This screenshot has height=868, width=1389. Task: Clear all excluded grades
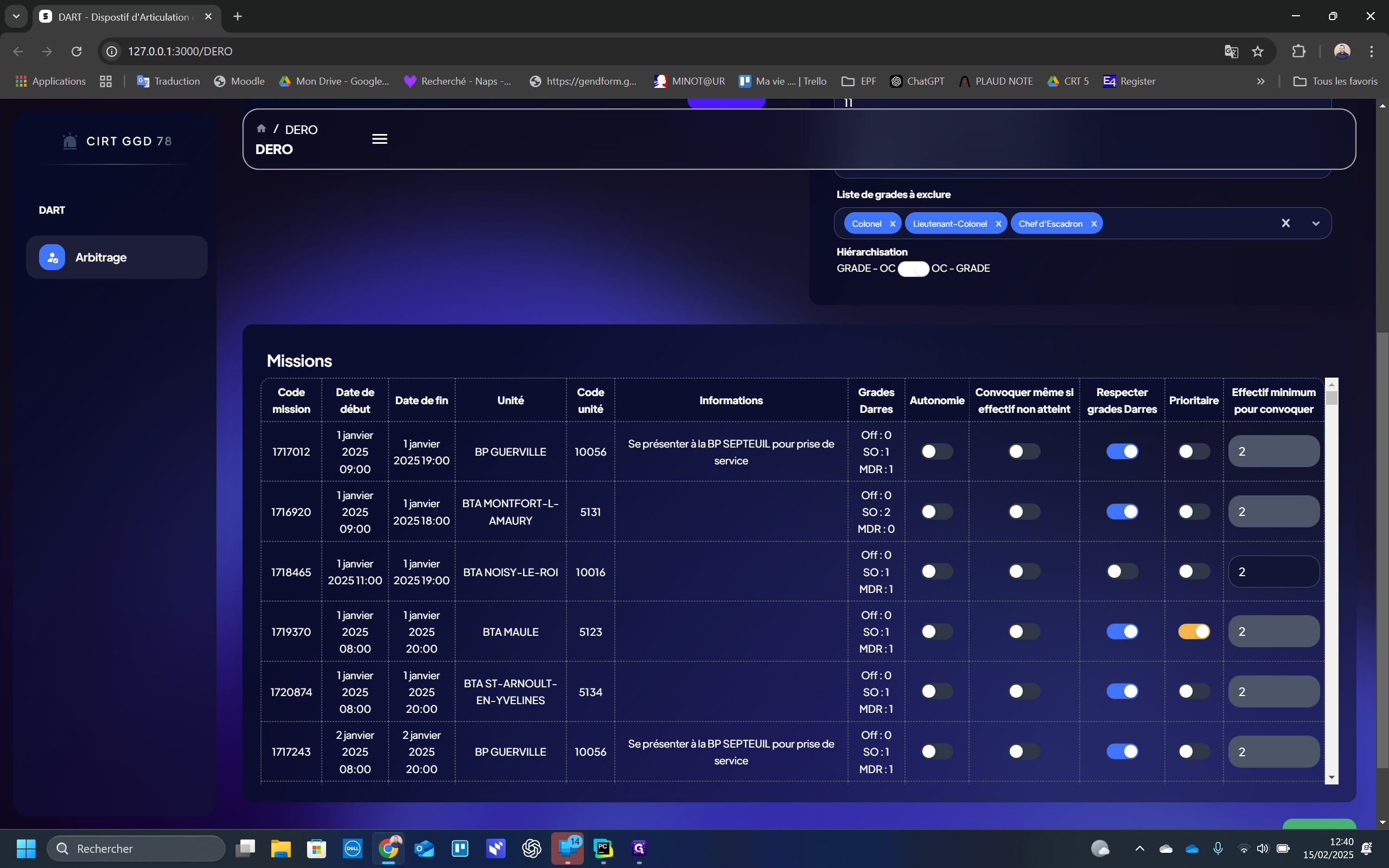(1286, 224)
